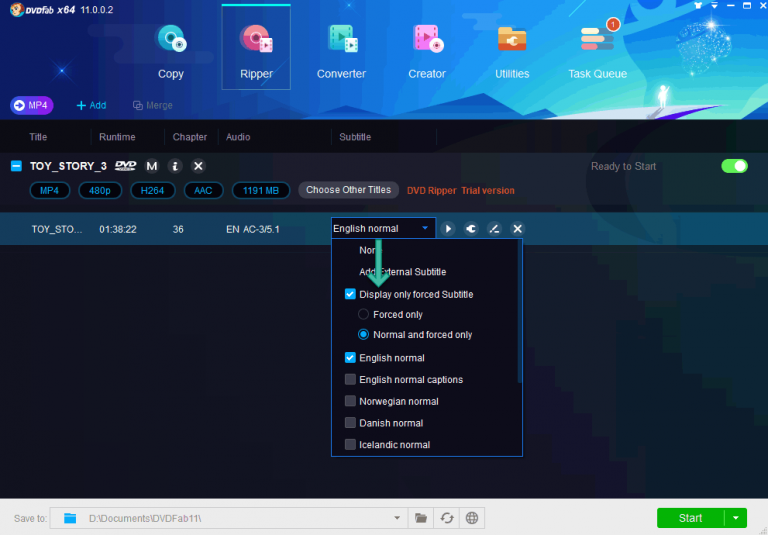Viewport: 768px width, 535px height.
Task: Click the refresh icon near Save to
Action: [447, 518]
